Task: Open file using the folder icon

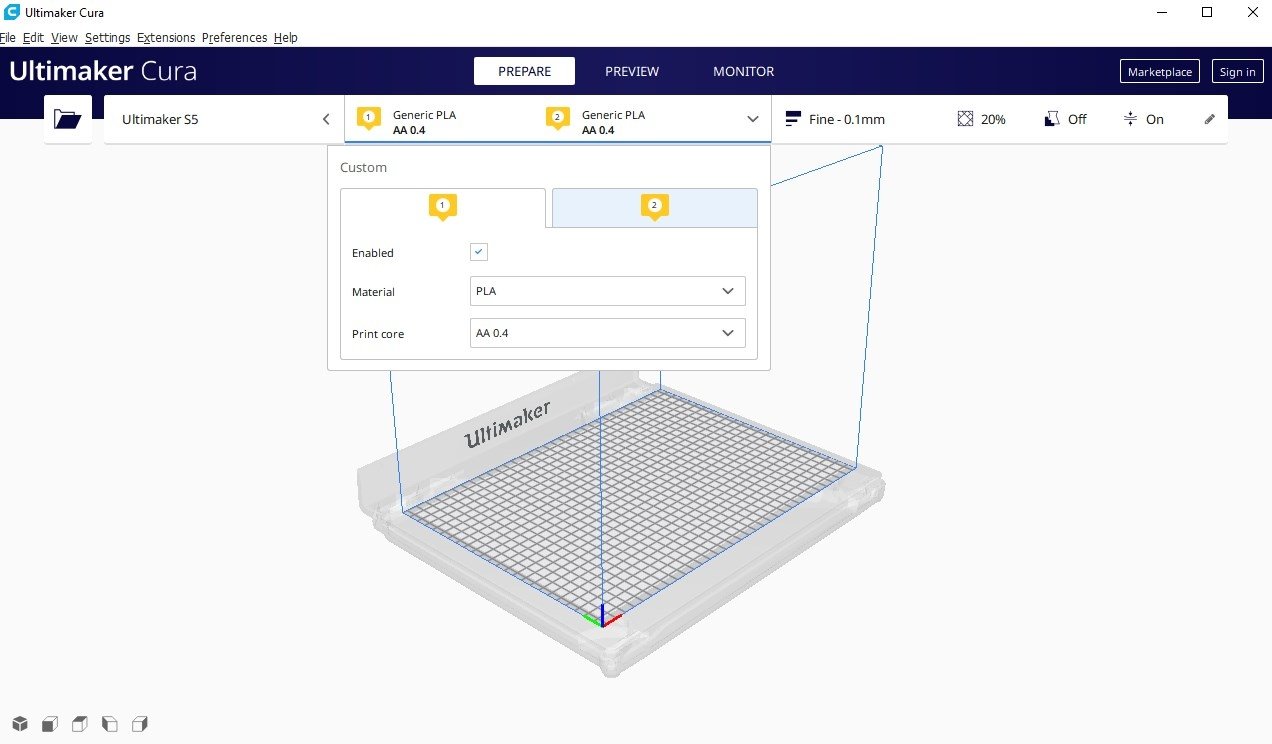Action: [68, 119]
